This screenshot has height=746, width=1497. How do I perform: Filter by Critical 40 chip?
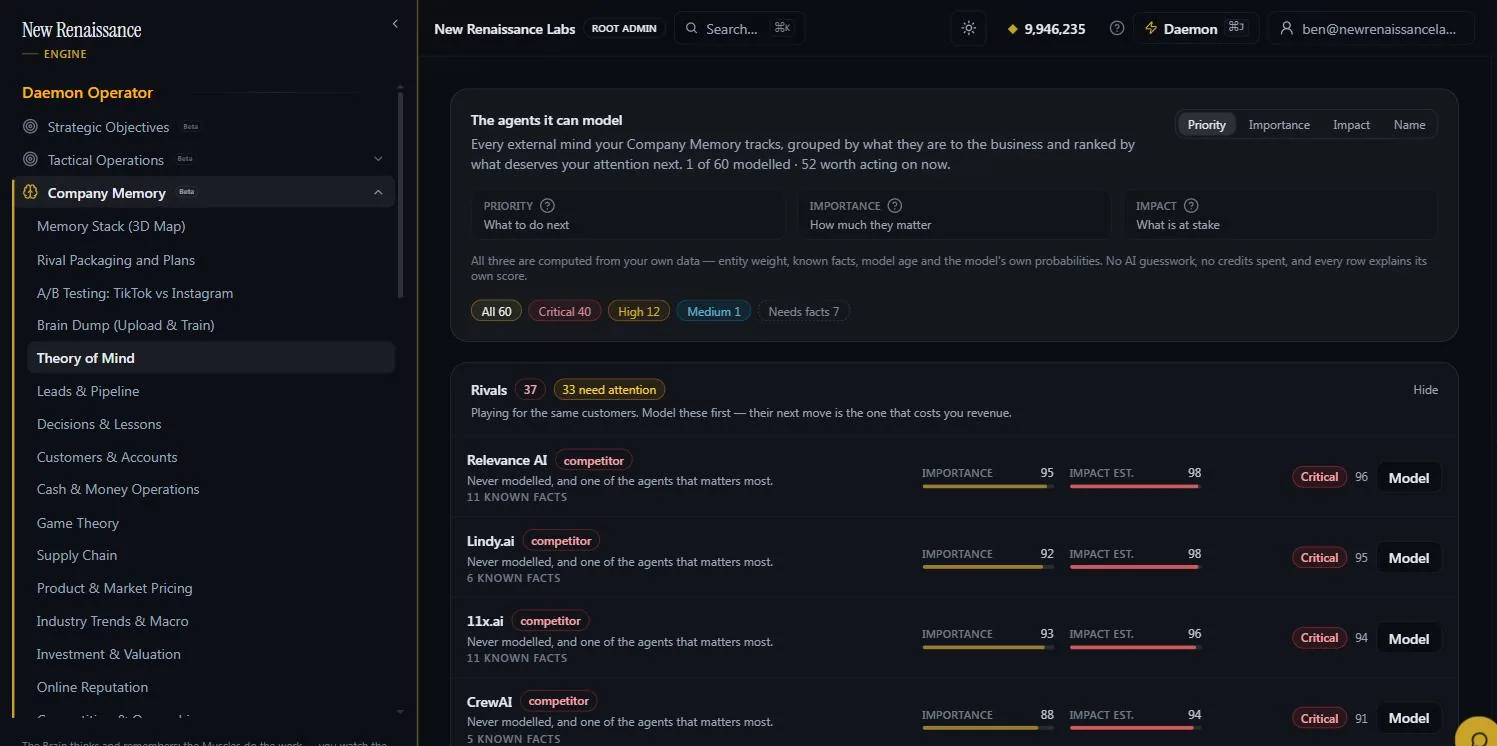(x=564, y=312)
